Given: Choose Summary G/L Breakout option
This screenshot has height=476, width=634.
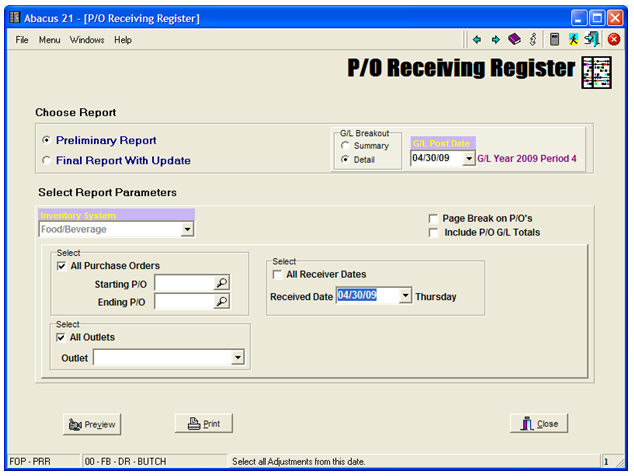Looking at the screenshot, I should click(345, 146).
